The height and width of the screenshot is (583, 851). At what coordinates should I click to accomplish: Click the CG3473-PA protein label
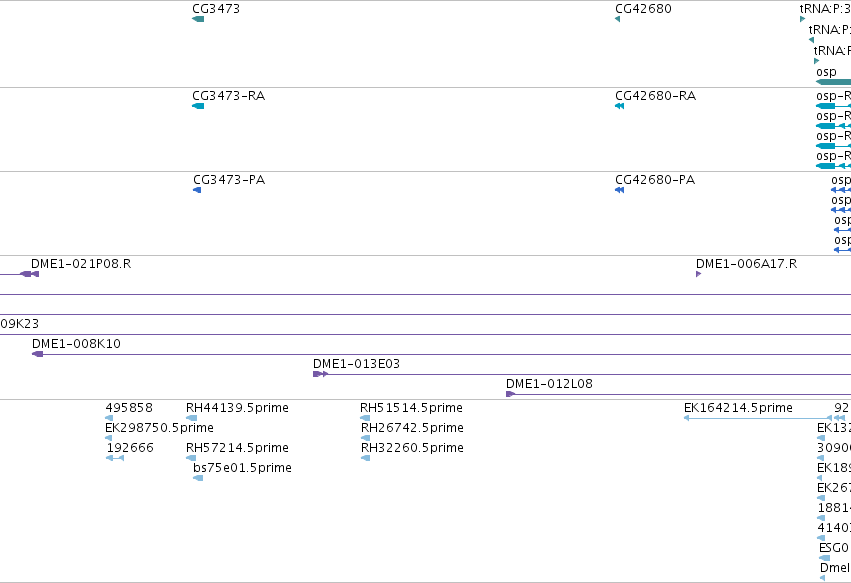(229, 180)
